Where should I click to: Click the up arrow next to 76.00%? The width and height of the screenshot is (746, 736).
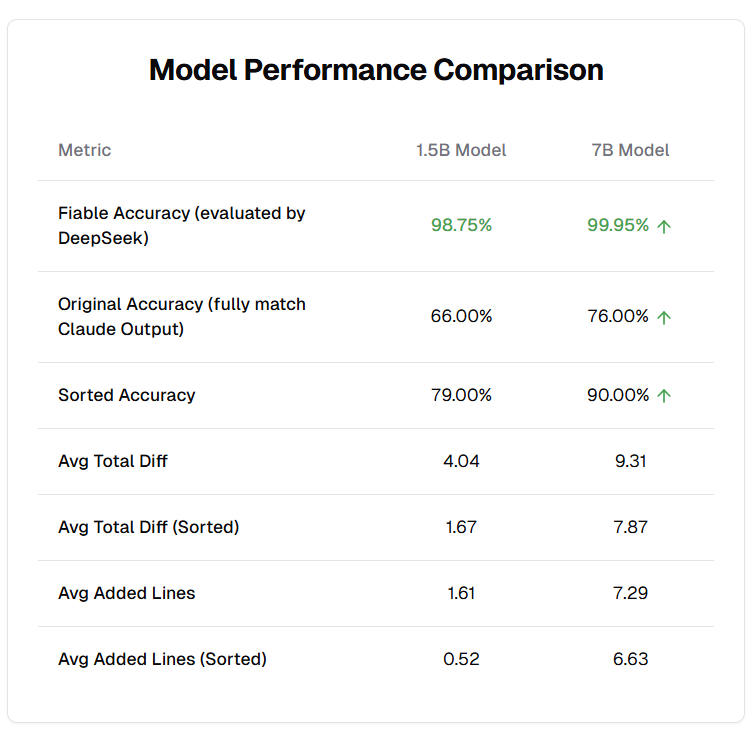(664, 317)
